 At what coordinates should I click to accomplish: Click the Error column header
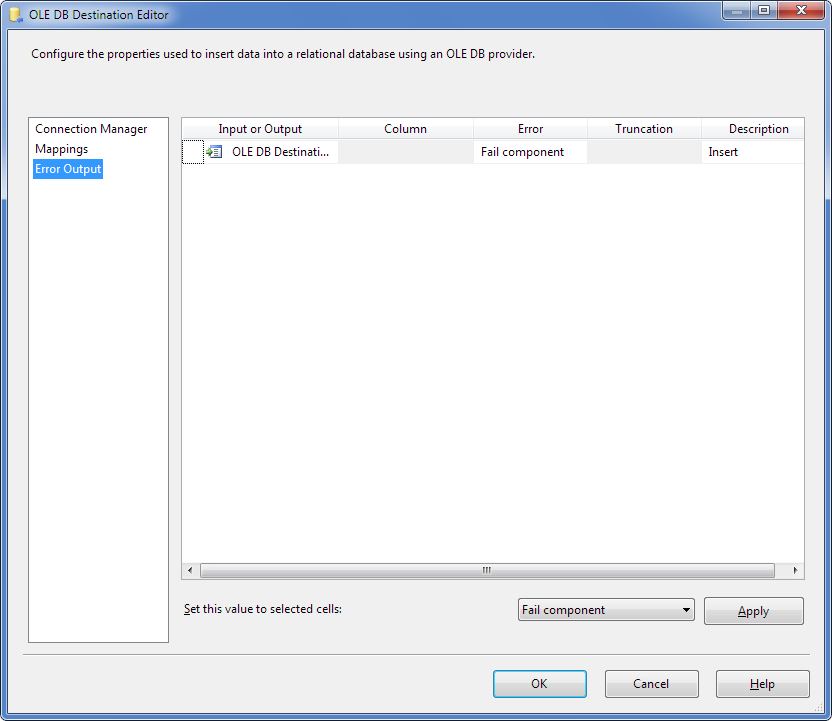[530, 129]
